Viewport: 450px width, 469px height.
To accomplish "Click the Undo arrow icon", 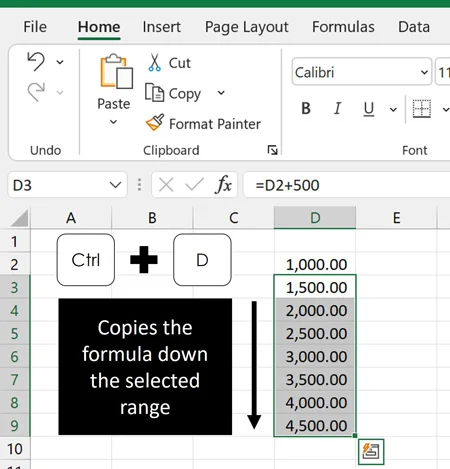I will [x=36, y=61].
